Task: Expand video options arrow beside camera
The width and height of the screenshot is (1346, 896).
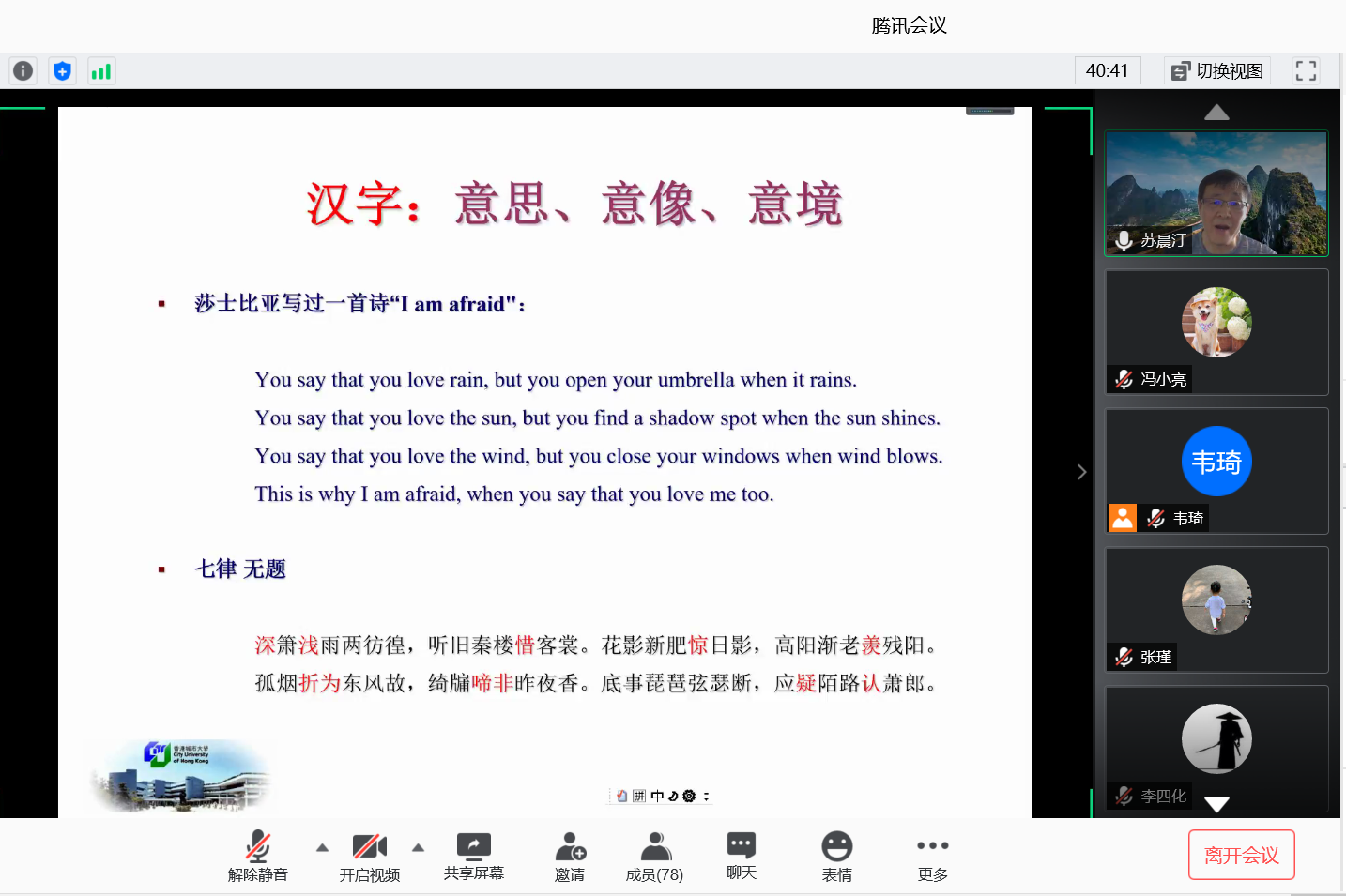Action: point(419,847)
